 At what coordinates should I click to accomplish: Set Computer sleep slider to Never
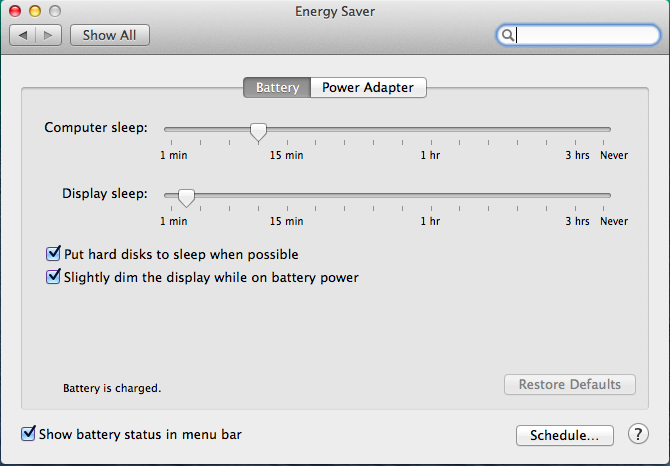[x=610, y=130]
